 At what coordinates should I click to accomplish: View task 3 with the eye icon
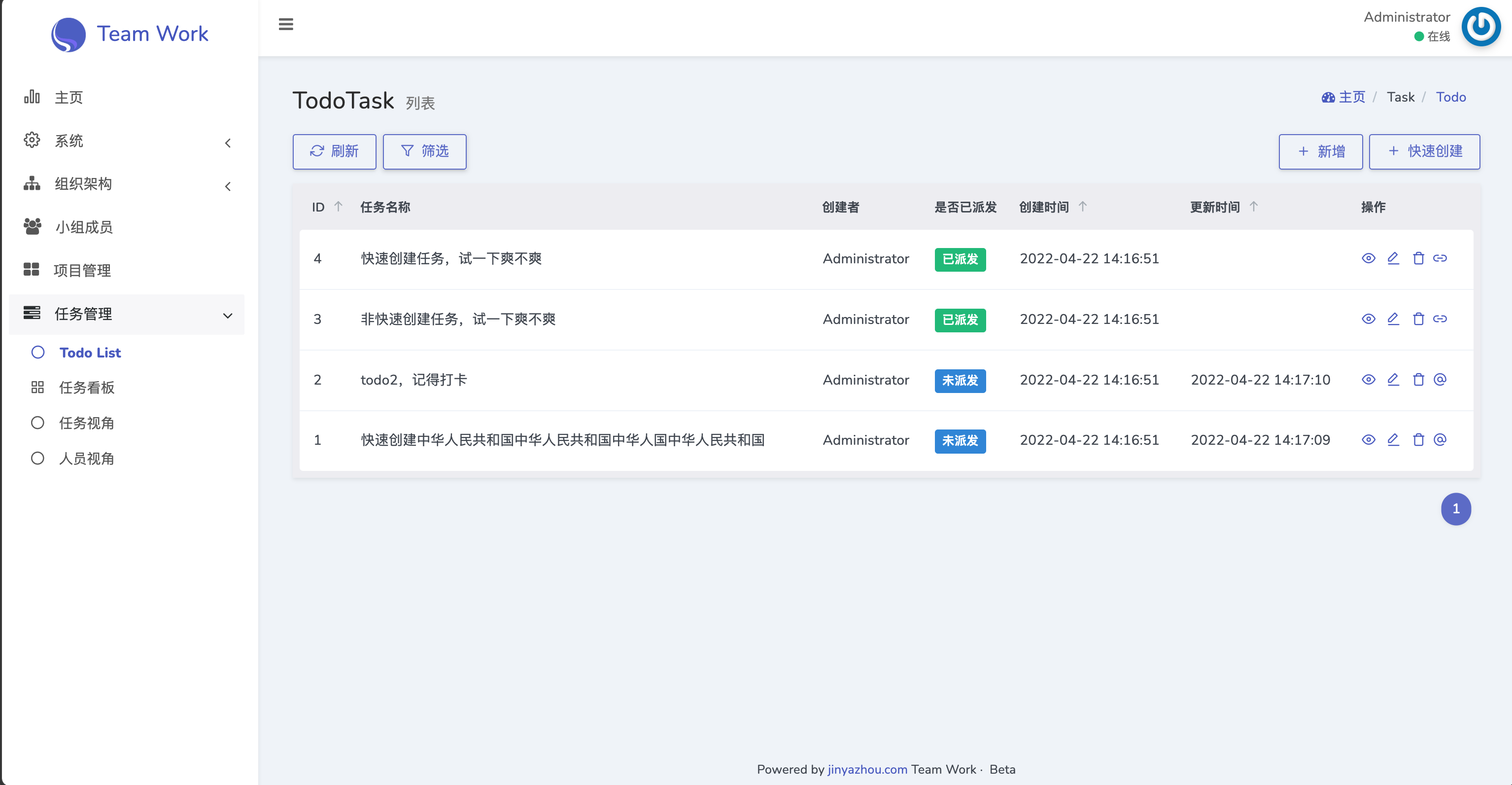click(1368, 319)
